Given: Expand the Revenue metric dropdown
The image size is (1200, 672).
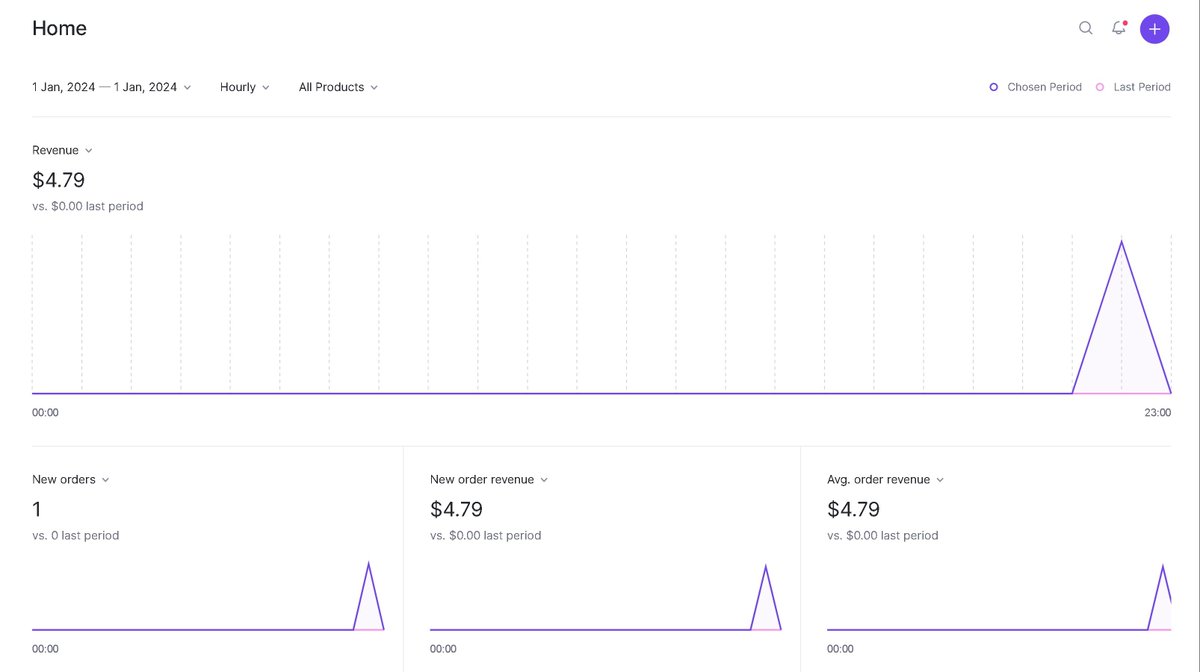Looking at the screenshot, I should pos(62,150).
